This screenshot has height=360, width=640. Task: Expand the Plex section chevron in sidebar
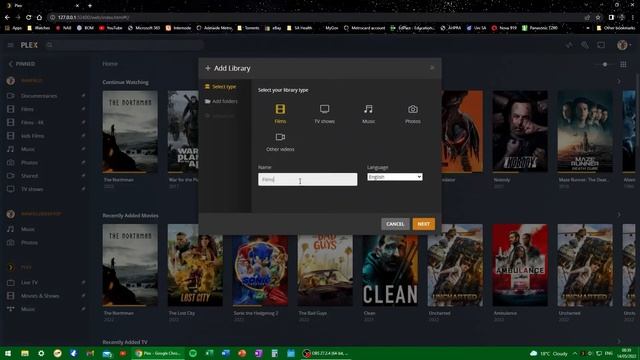11,267
